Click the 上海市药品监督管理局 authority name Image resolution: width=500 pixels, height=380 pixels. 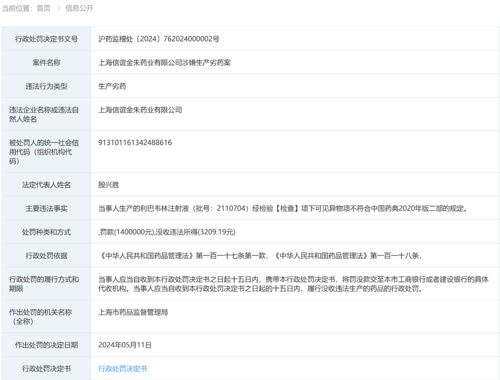pyautogui.click(x=133, y=312)
